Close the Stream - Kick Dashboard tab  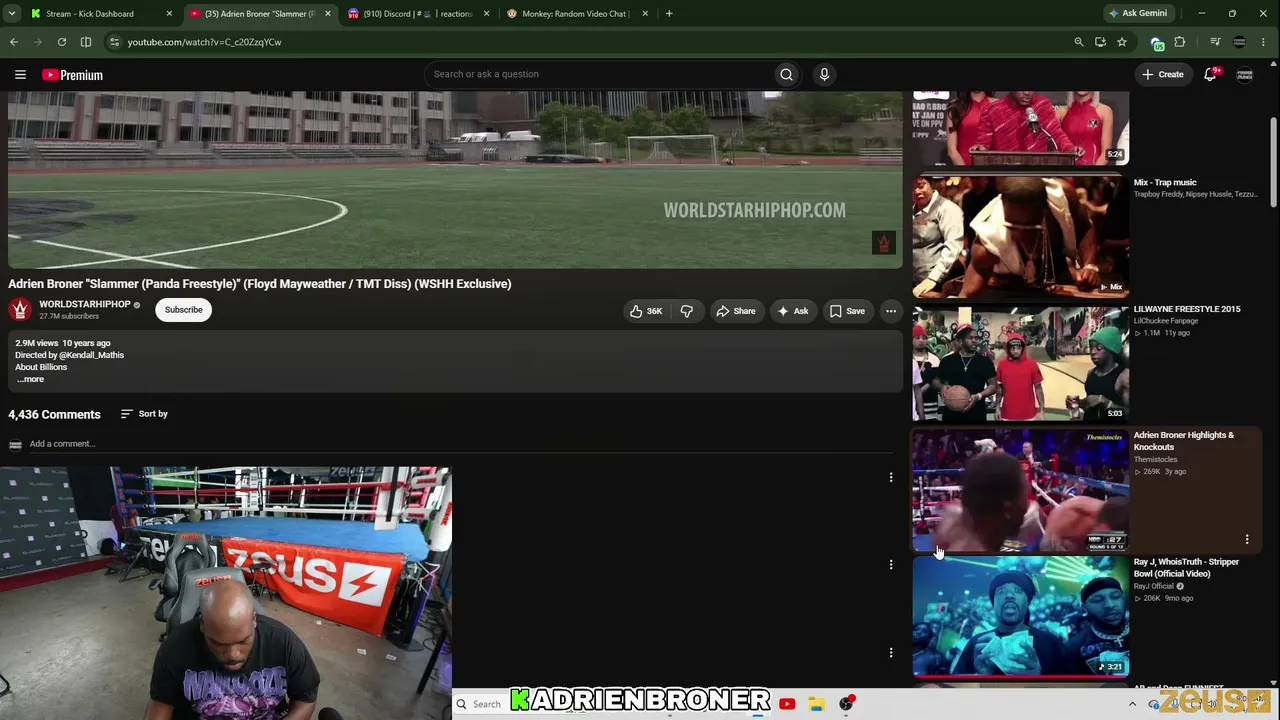(x=169, y=14)
